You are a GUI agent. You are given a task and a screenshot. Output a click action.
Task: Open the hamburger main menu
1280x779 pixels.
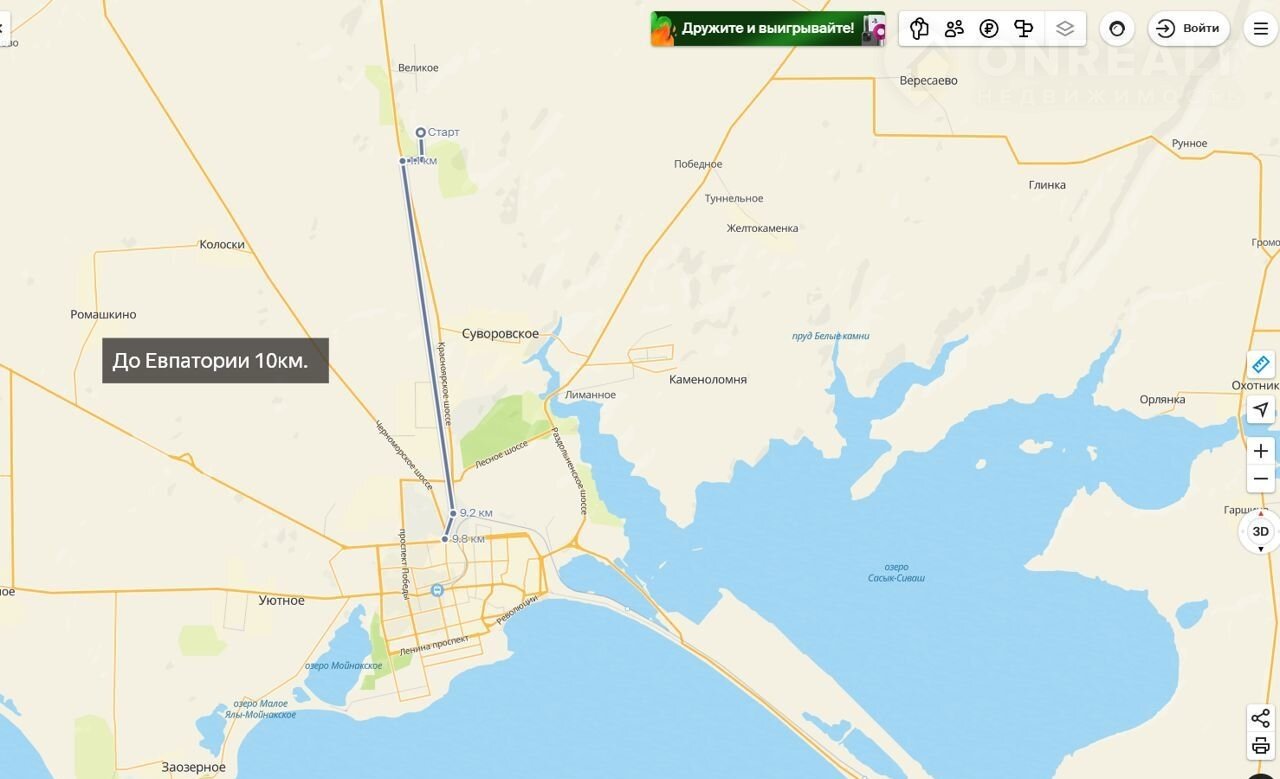click(1261, 28)
